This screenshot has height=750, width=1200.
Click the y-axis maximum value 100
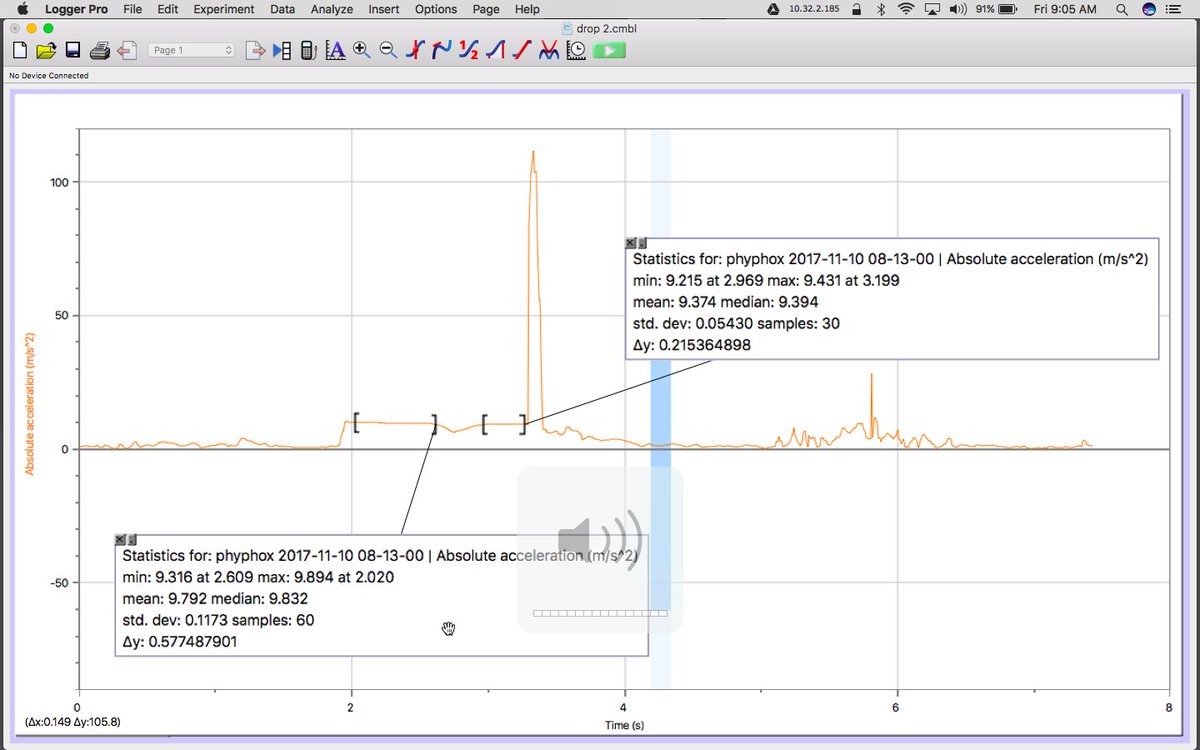pos(58,182)
